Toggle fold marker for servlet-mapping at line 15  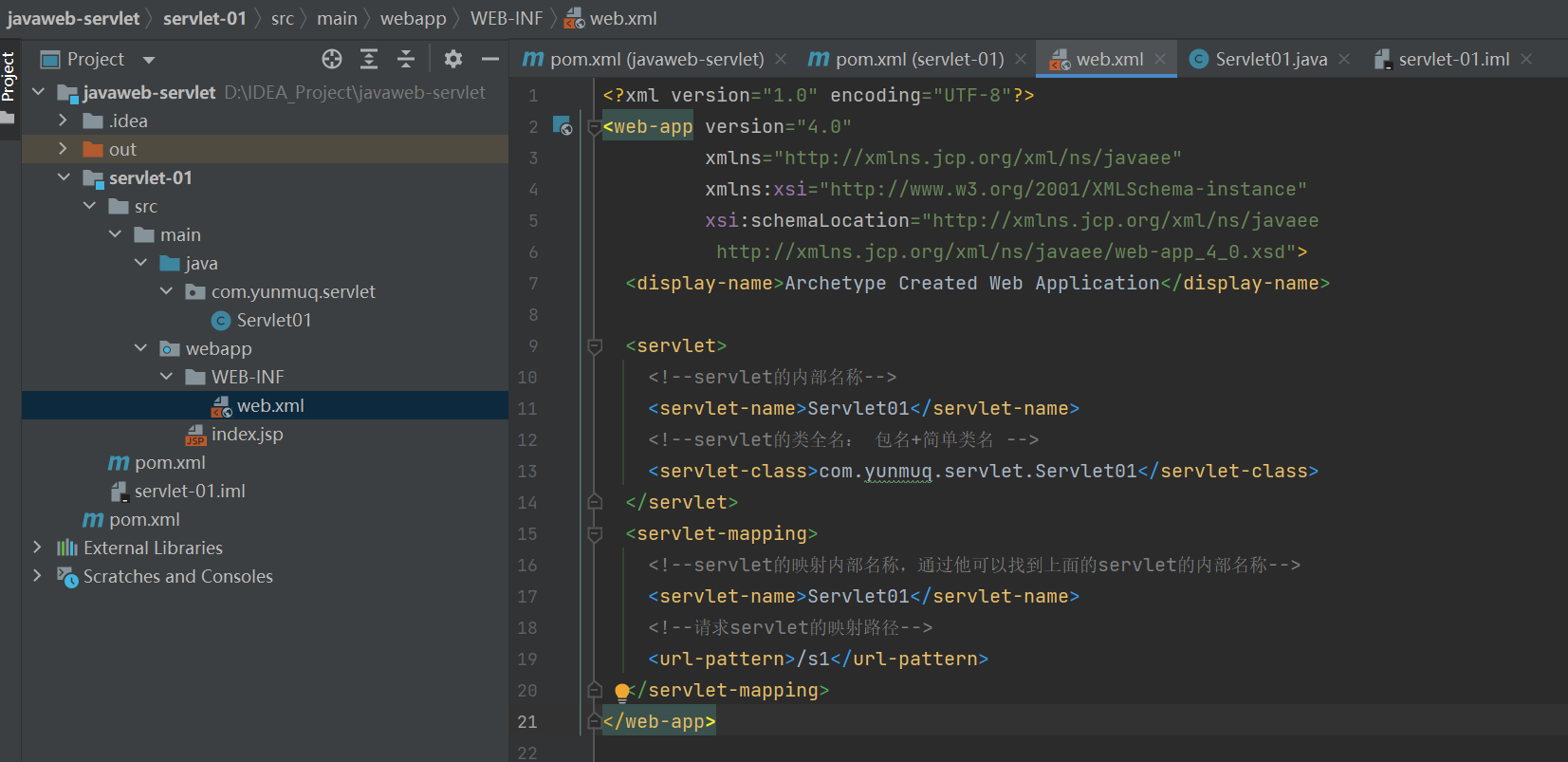pyautogui.click(x=595, y=534)
